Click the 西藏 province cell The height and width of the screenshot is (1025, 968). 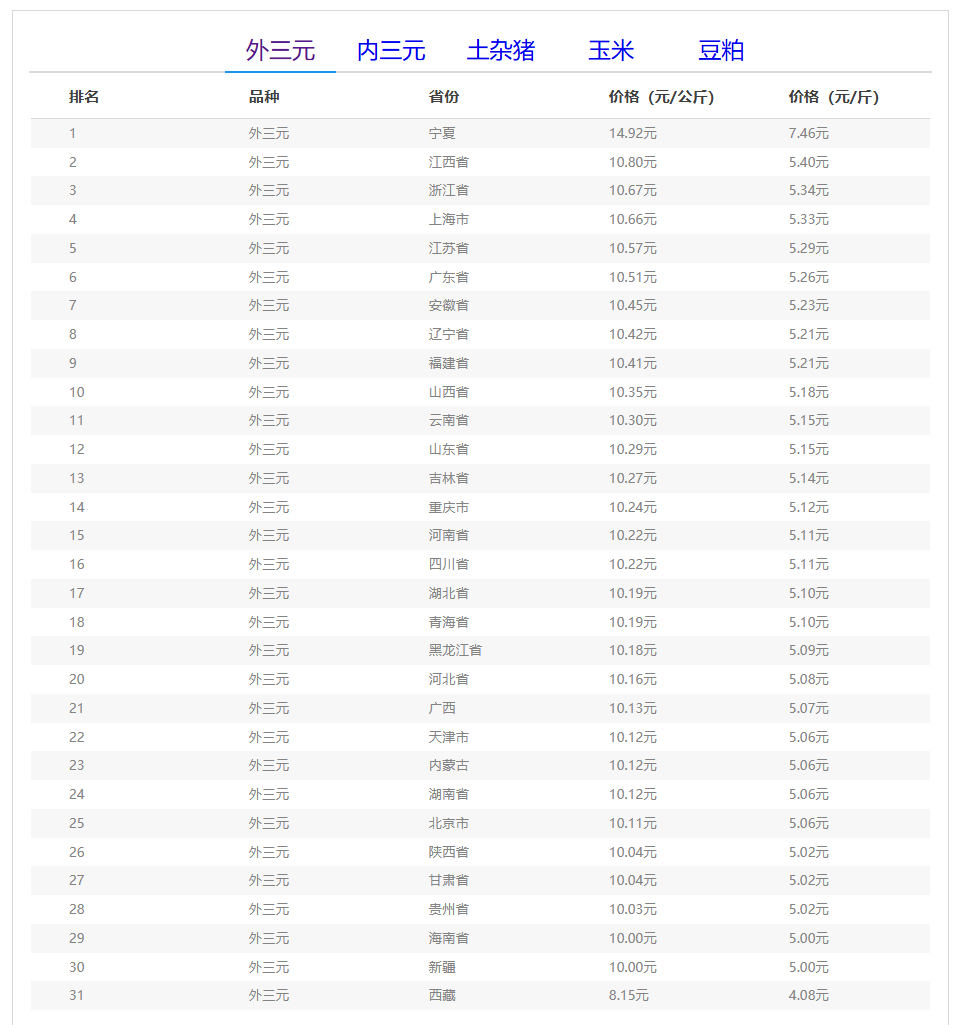coord(442,995)
